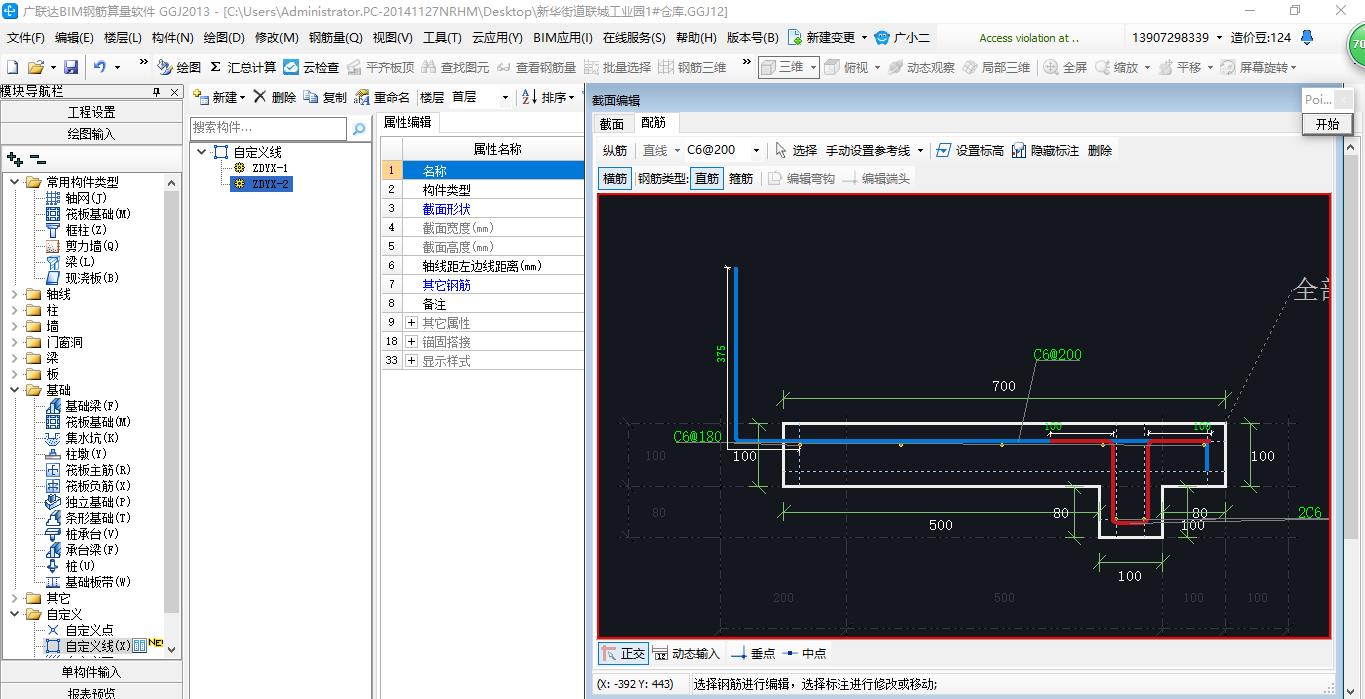Toggle 直筋 straight rebar type
Image resolution: width=1365 pixels, height=699 pixels.
pyautogui.click(x=707, y=178)
